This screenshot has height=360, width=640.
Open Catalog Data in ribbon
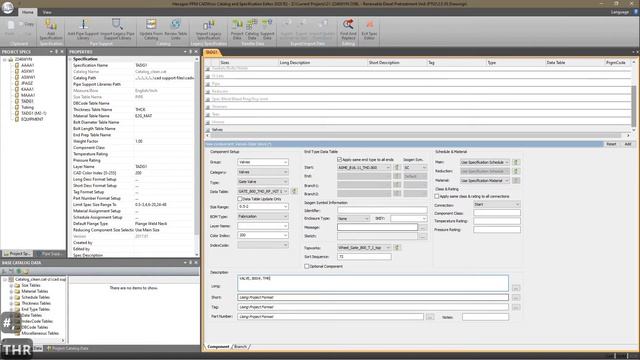pyautogui.click(x=252, y=29)
